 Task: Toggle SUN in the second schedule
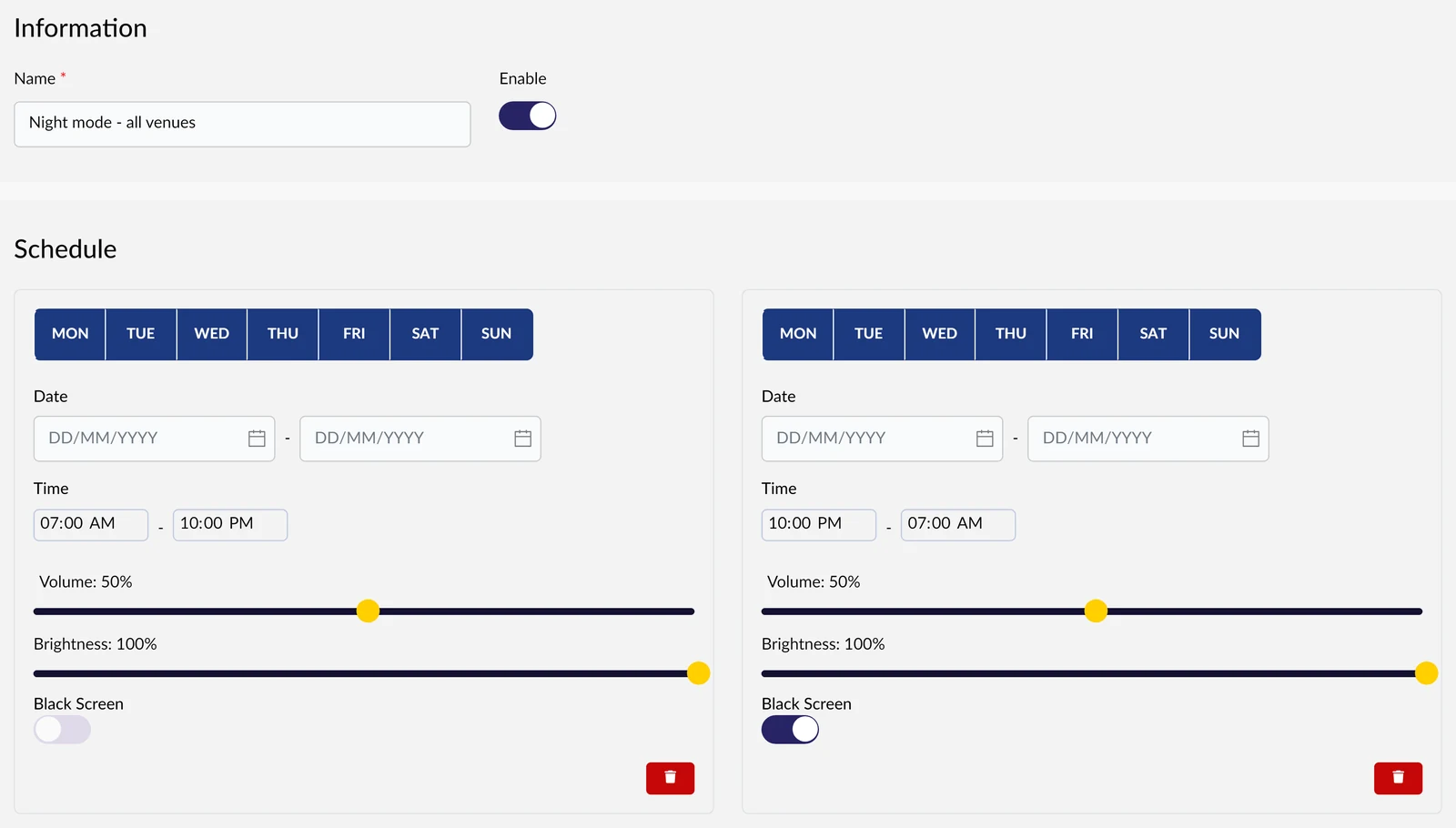1225,334
